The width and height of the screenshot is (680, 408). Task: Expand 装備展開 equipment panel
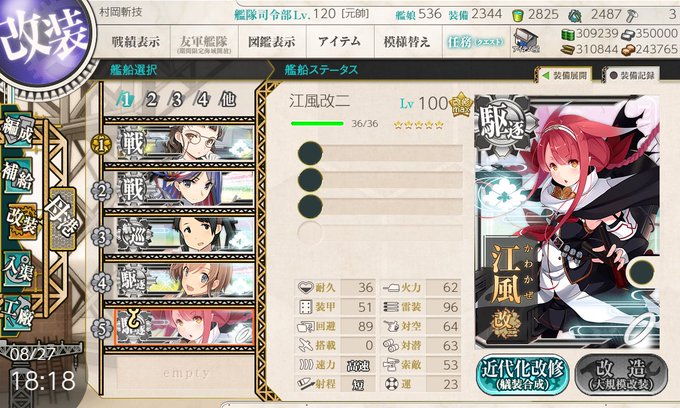coord(566,75)
